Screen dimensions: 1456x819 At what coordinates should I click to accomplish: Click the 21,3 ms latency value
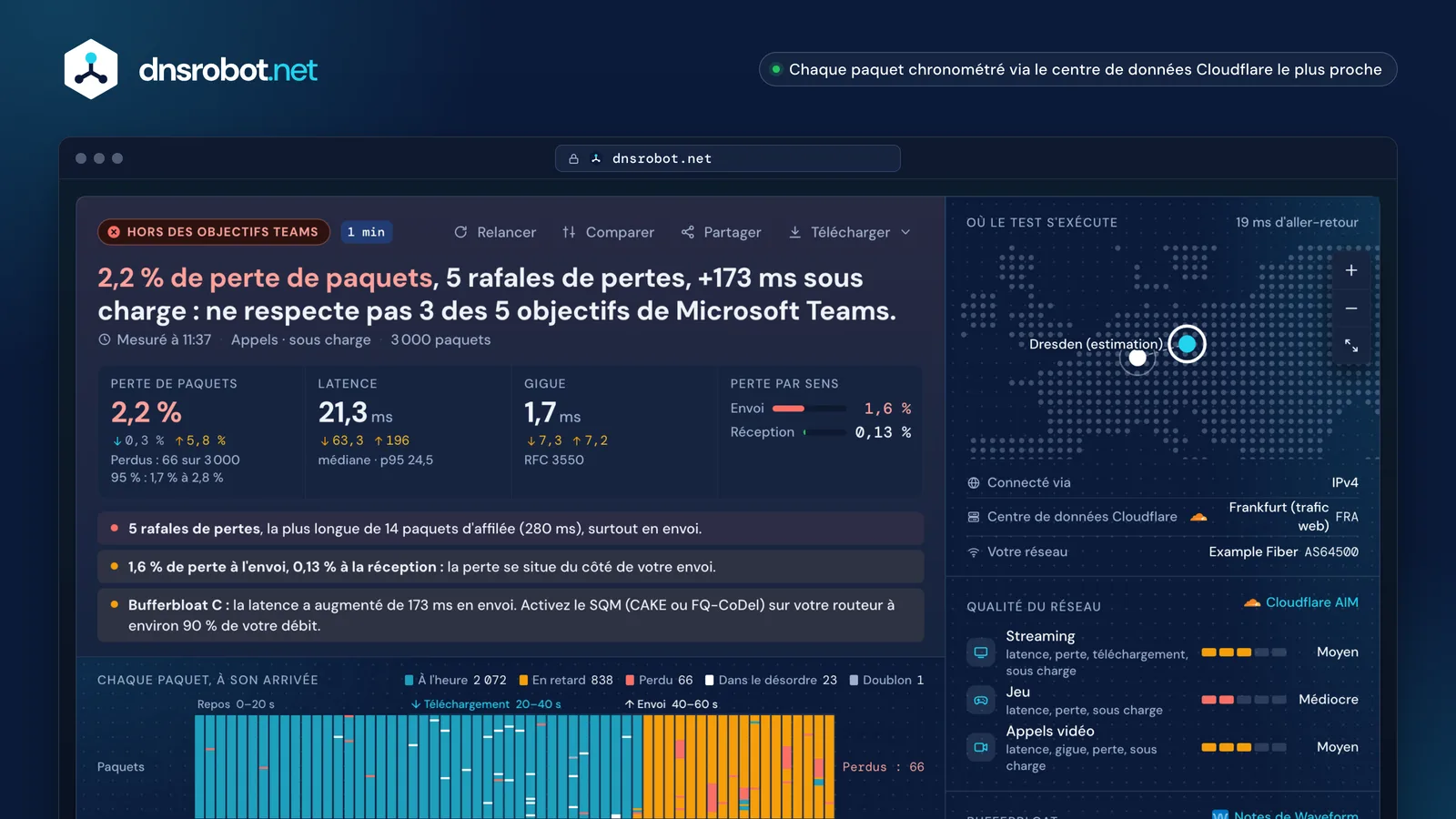tap(355, 412)
